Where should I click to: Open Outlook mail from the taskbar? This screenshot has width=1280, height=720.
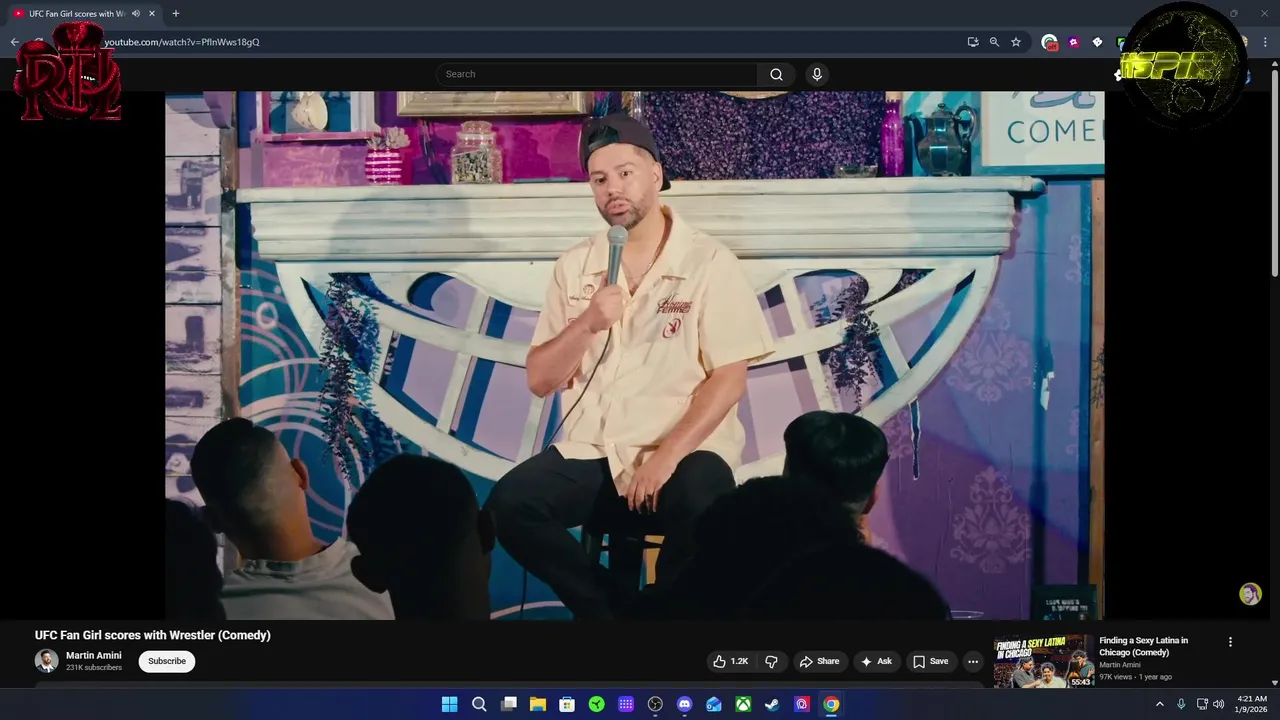pos(714,704)
